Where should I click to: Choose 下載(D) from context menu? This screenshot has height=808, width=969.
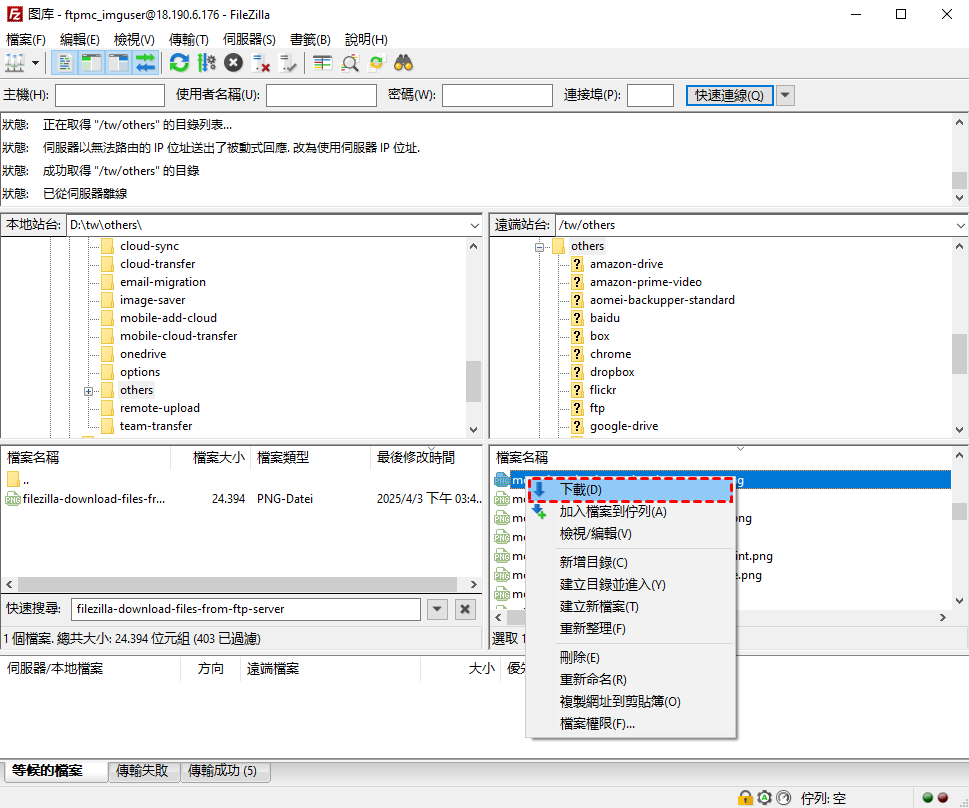[630, 490]
